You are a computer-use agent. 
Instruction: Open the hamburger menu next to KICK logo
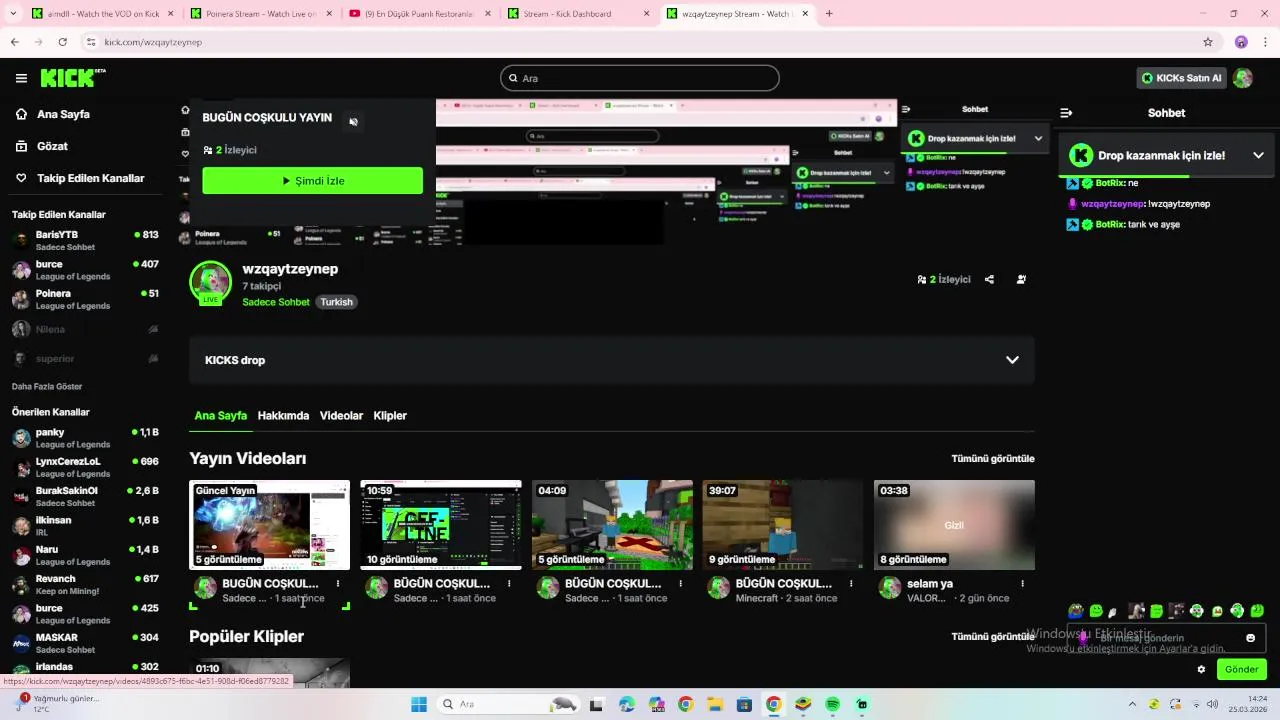click(21, 78)
